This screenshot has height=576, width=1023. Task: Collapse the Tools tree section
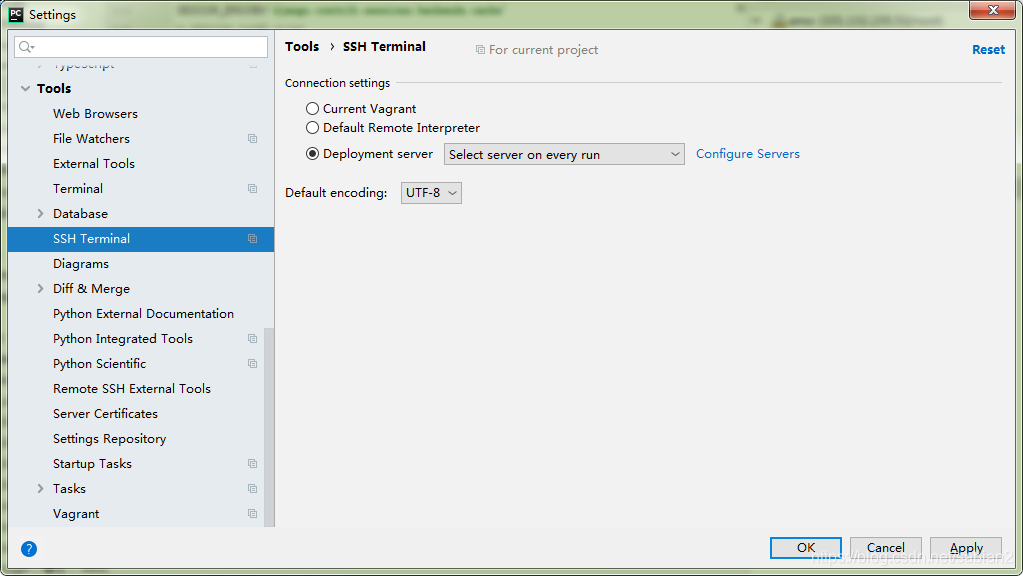click(x=25, y=88)
